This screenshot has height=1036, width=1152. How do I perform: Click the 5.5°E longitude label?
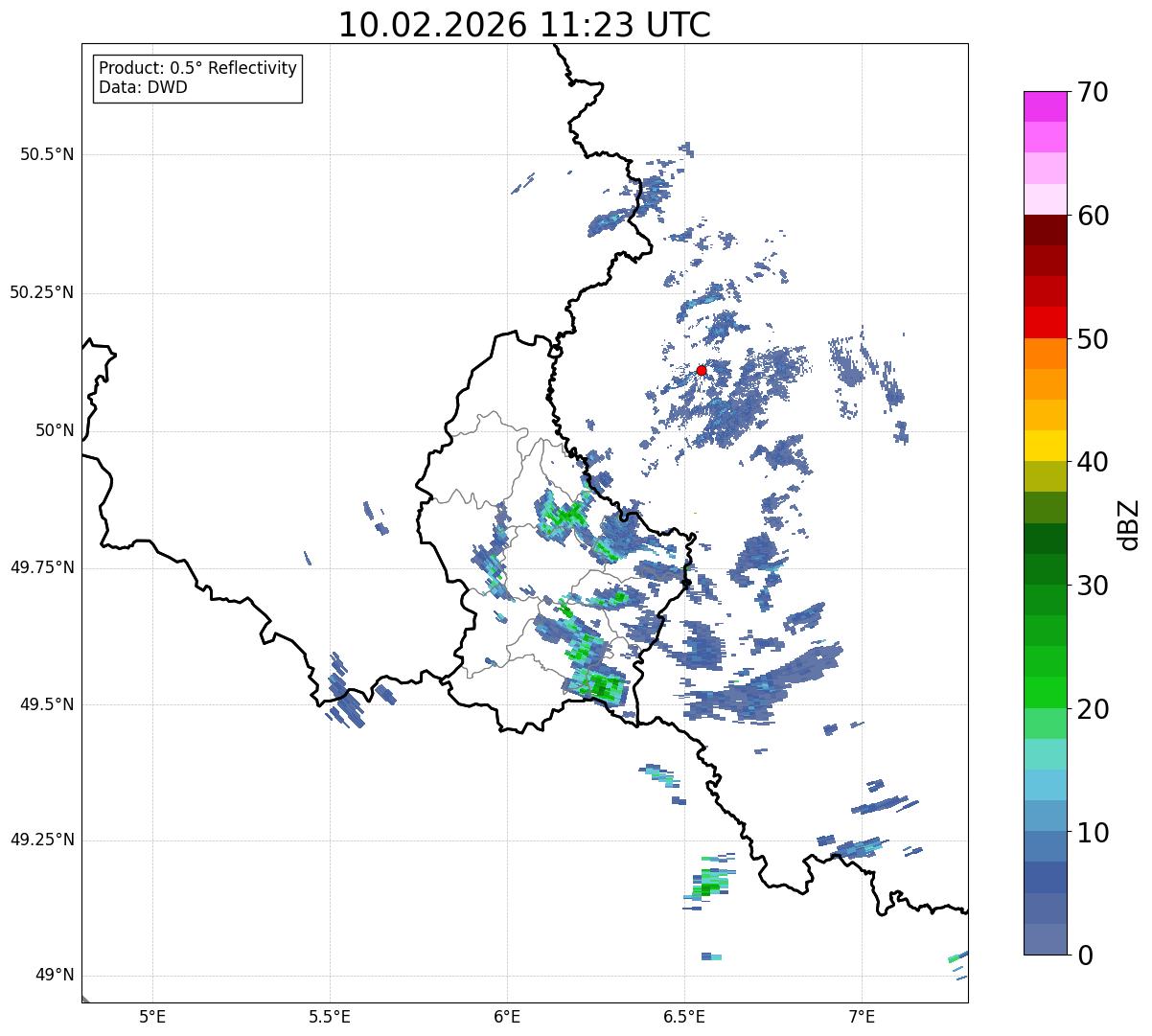pos(330,1016)
